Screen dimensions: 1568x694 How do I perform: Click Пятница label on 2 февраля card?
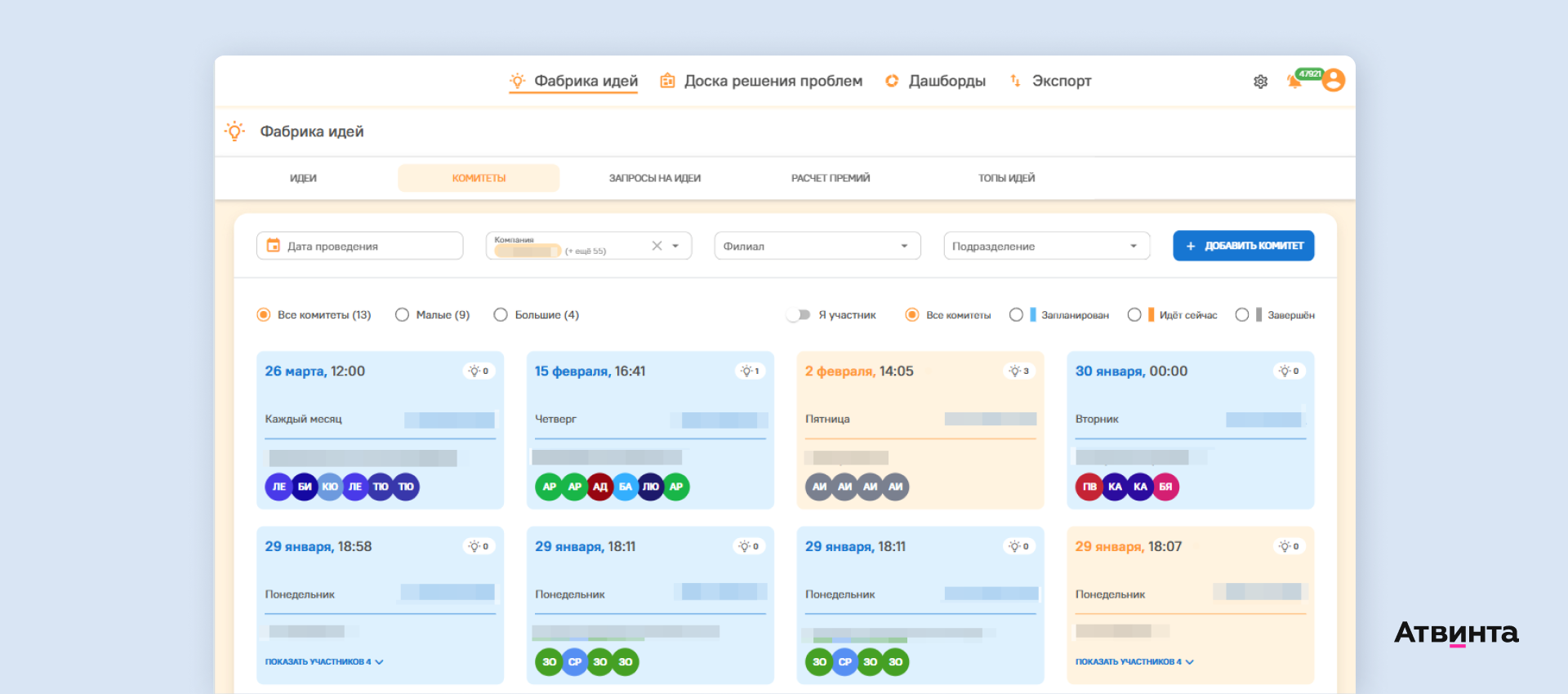pos(827,419)
